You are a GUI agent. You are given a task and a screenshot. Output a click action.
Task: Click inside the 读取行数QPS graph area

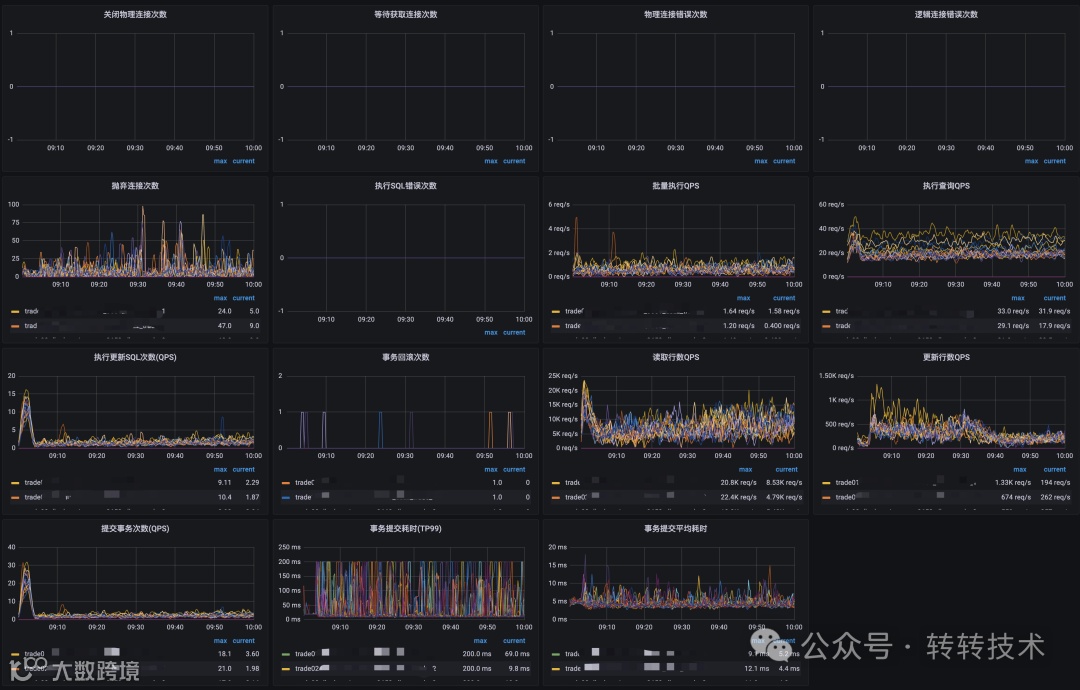[687, 411]
